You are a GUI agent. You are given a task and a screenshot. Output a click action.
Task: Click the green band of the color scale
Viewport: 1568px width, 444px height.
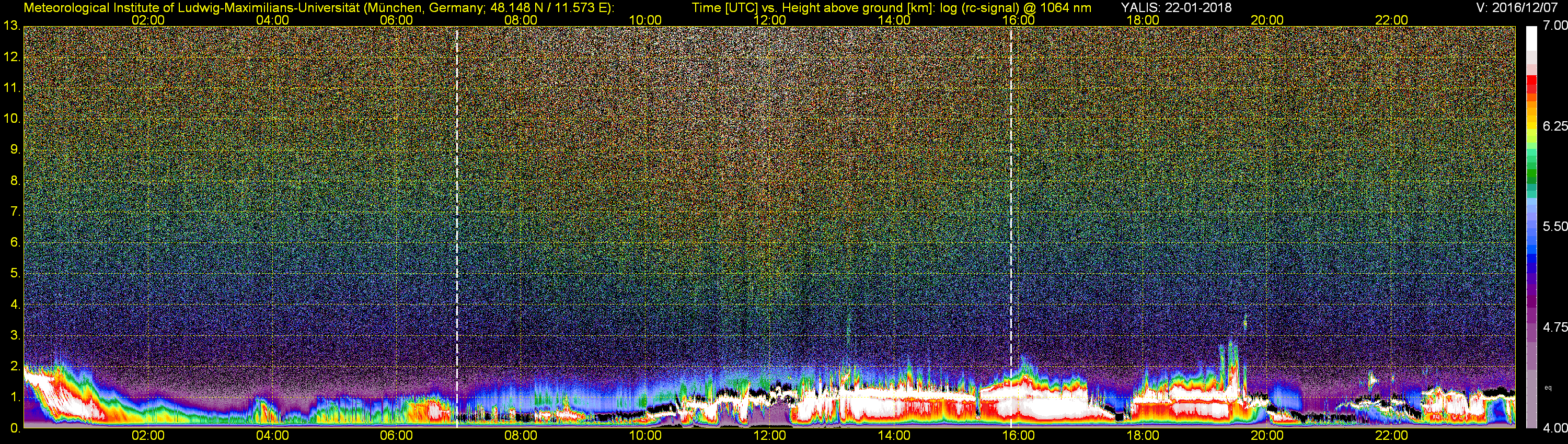[x=1531, y=173]
